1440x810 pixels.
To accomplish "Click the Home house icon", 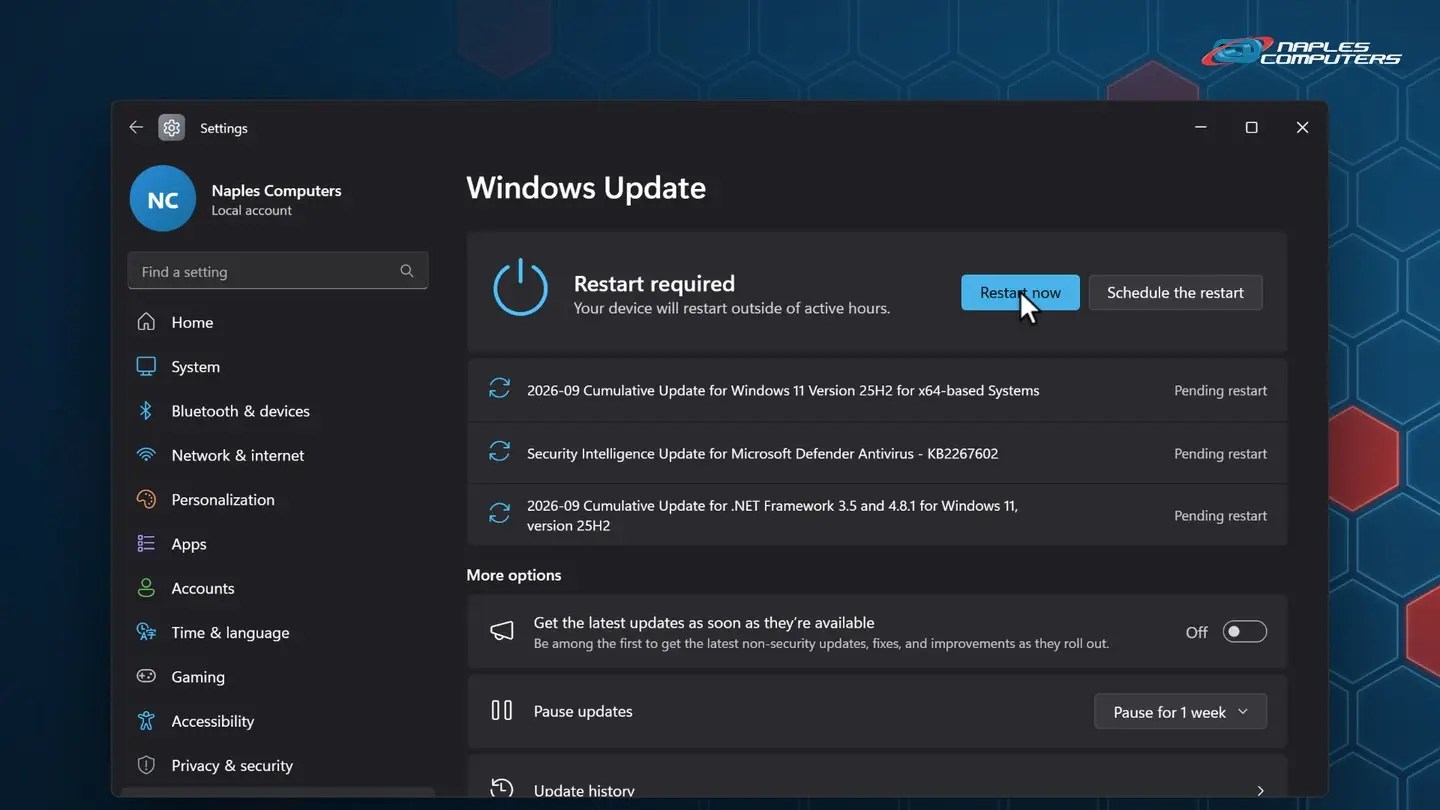I will pos(146,322).
